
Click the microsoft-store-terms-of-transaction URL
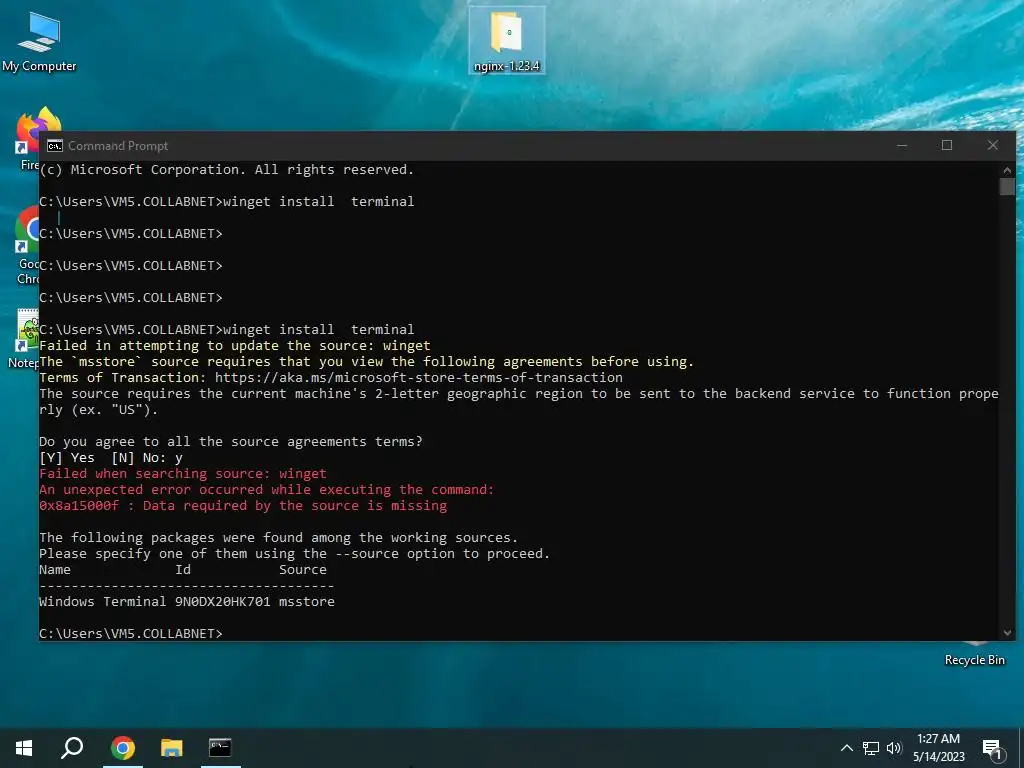pyautogui.click(x=419, y=377)
